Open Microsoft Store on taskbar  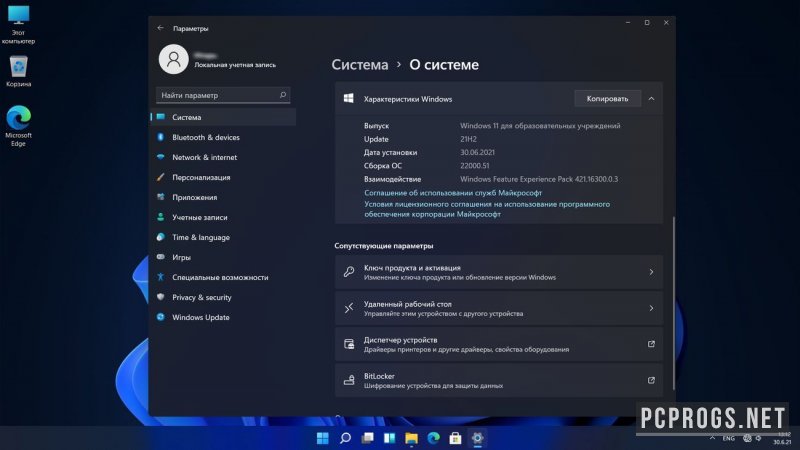(455, 438)
